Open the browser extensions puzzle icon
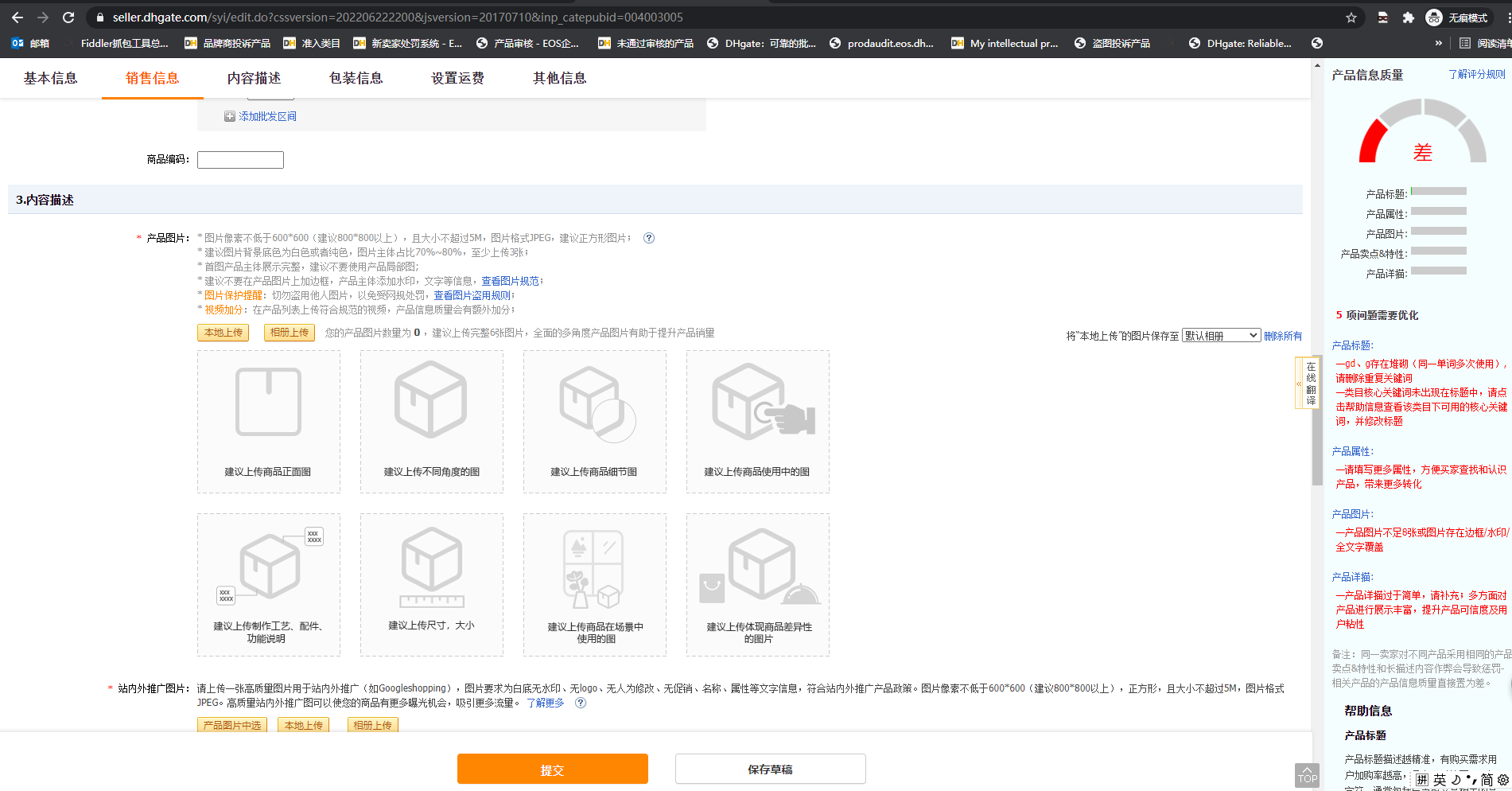Viewport: 1512px width, 791px height. (x=1408, y=18)
